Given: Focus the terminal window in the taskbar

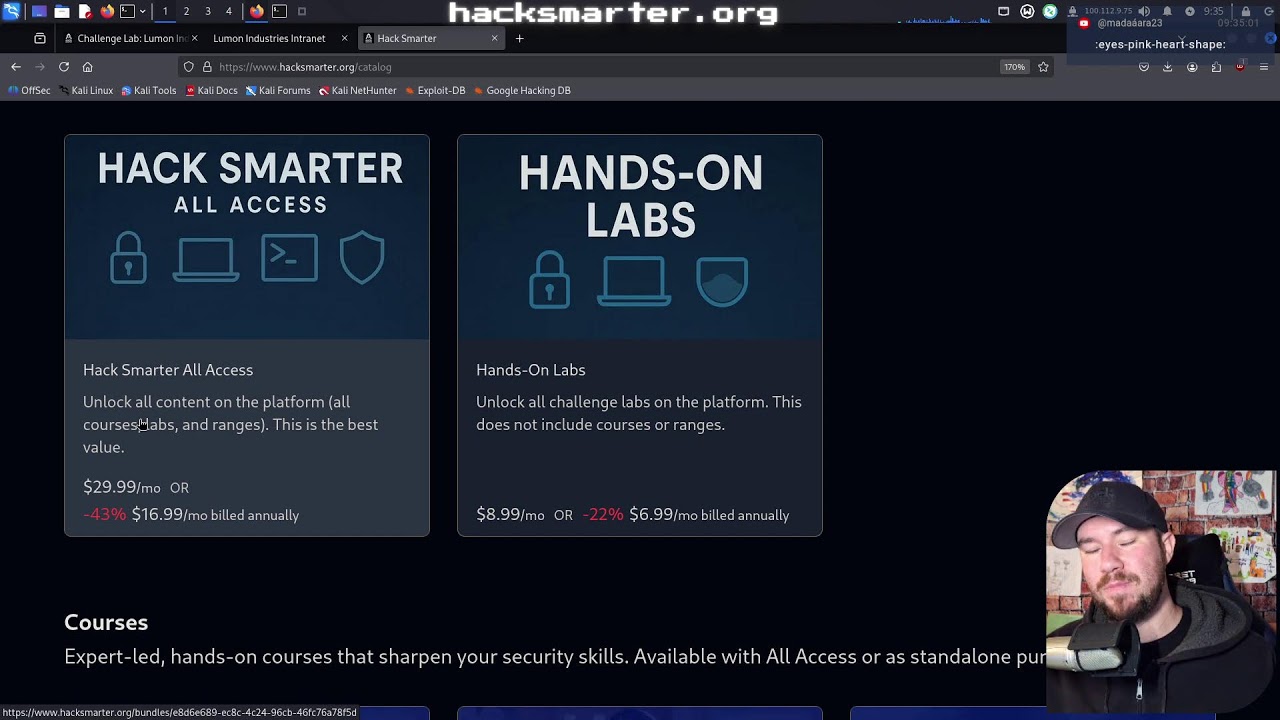Looking at the screenshot, I should click(x=280, y=11).
